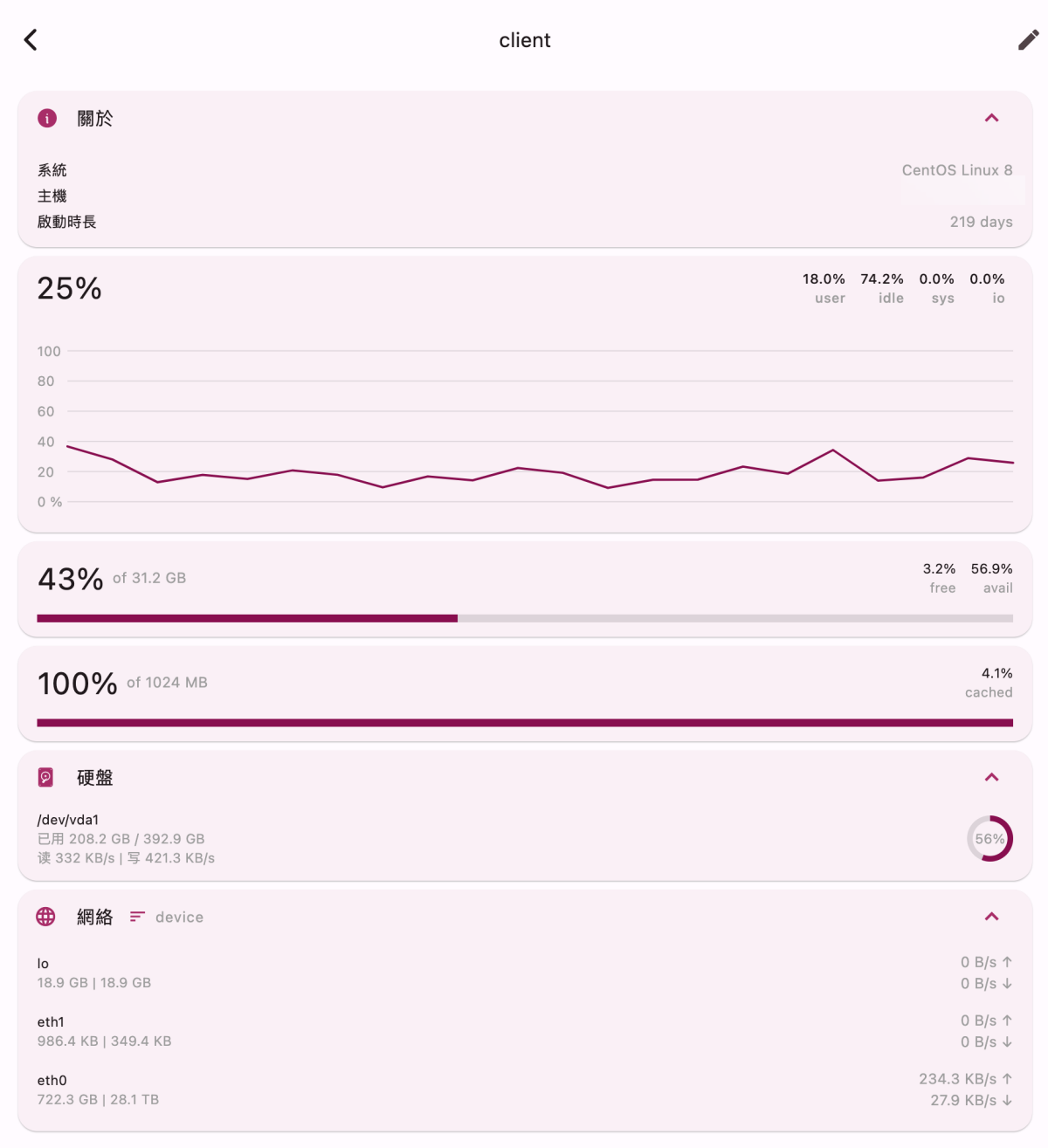Screen dimensions: 1048x1148
Task: Click the 43% memory usage bar
Action: click(524, 618)
